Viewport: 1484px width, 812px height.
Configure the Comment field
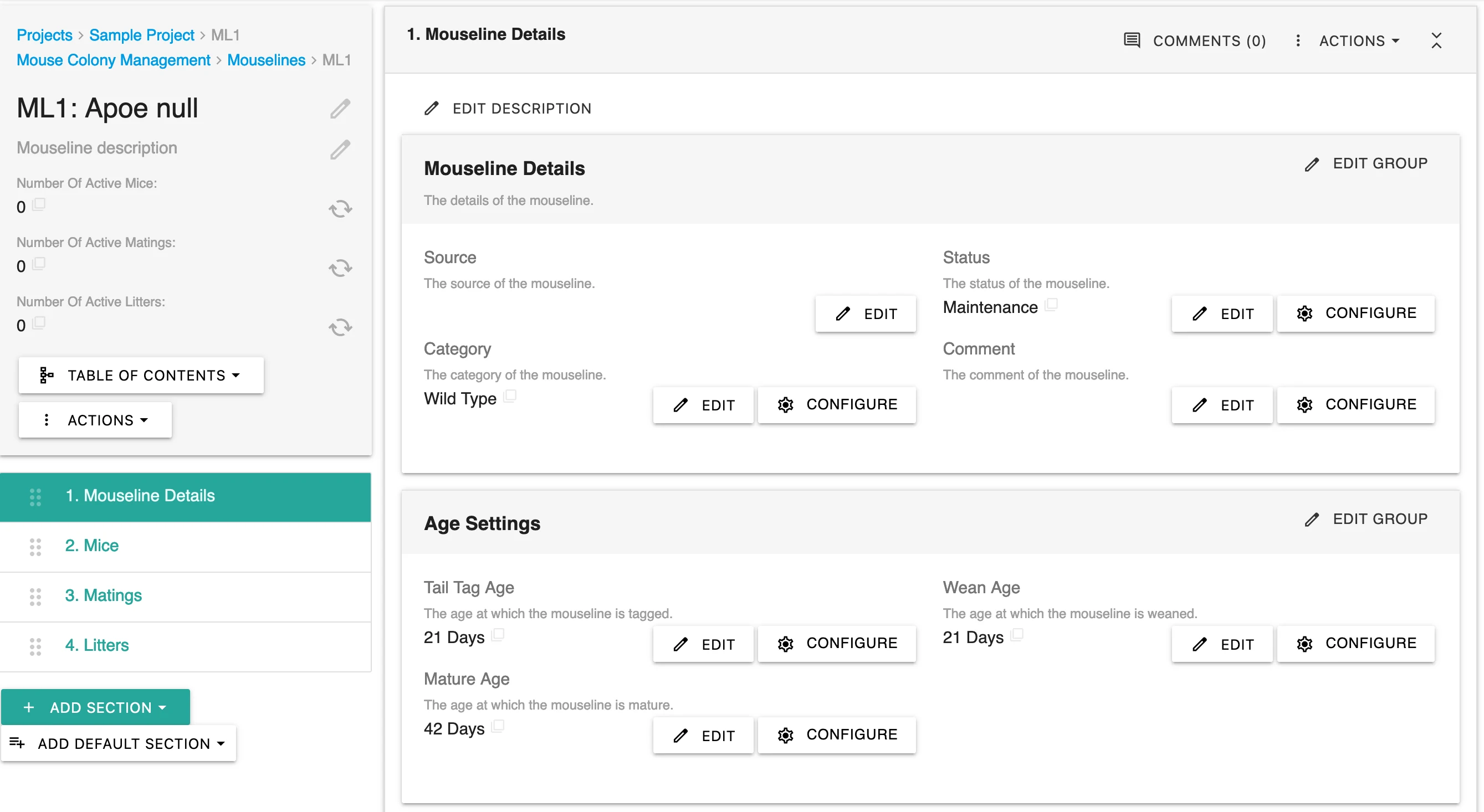[1355, 405]
